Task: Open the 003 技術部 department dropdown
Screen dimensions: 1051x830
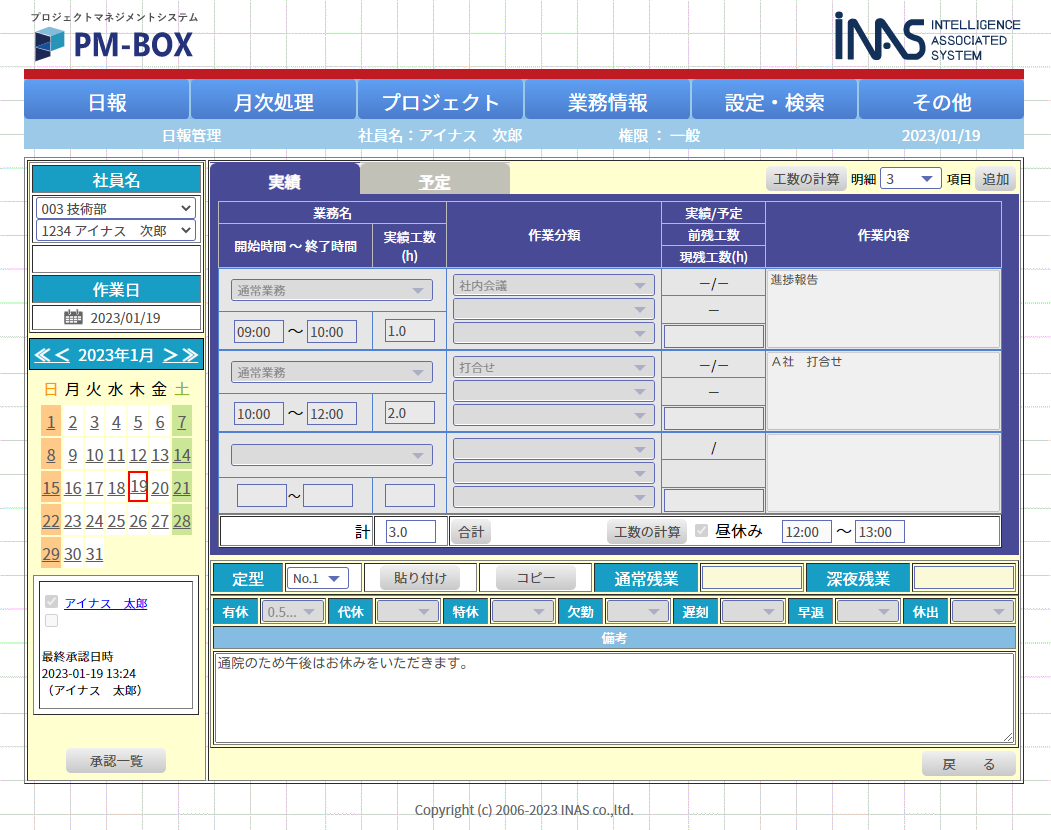Action: pyautogui.click(x=116, y=208)
